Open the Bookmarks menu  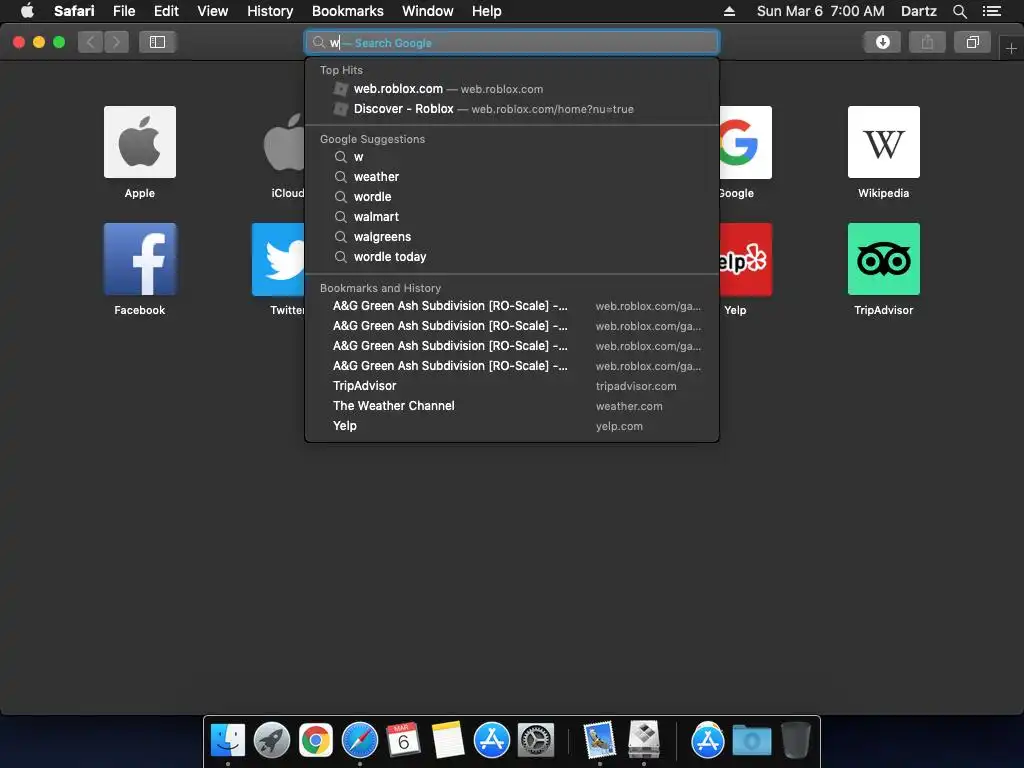[347, 11]
